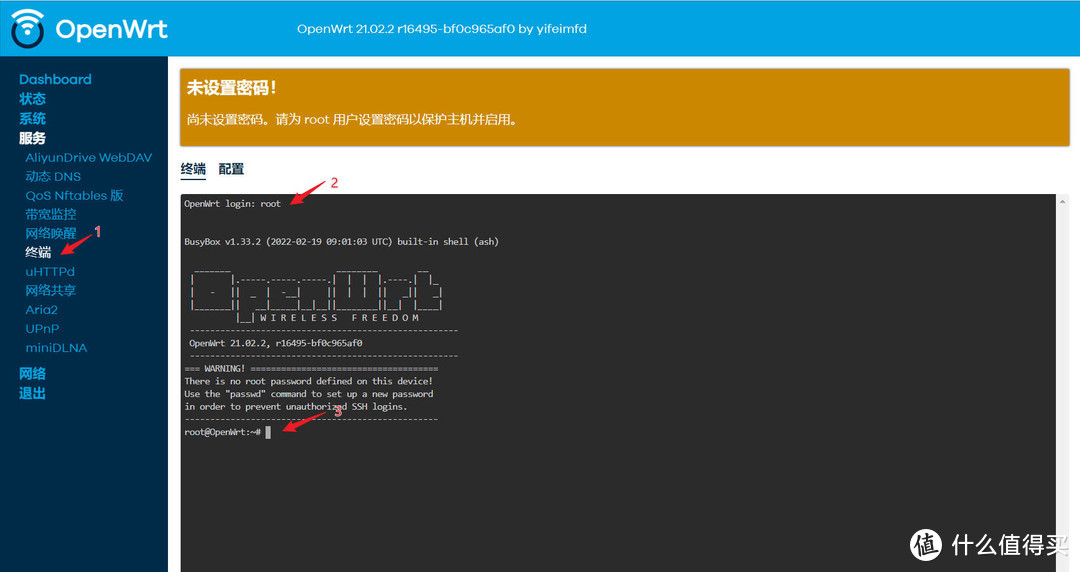Open miniDLNA service page

pyautogui.click(x=56, y=348)
